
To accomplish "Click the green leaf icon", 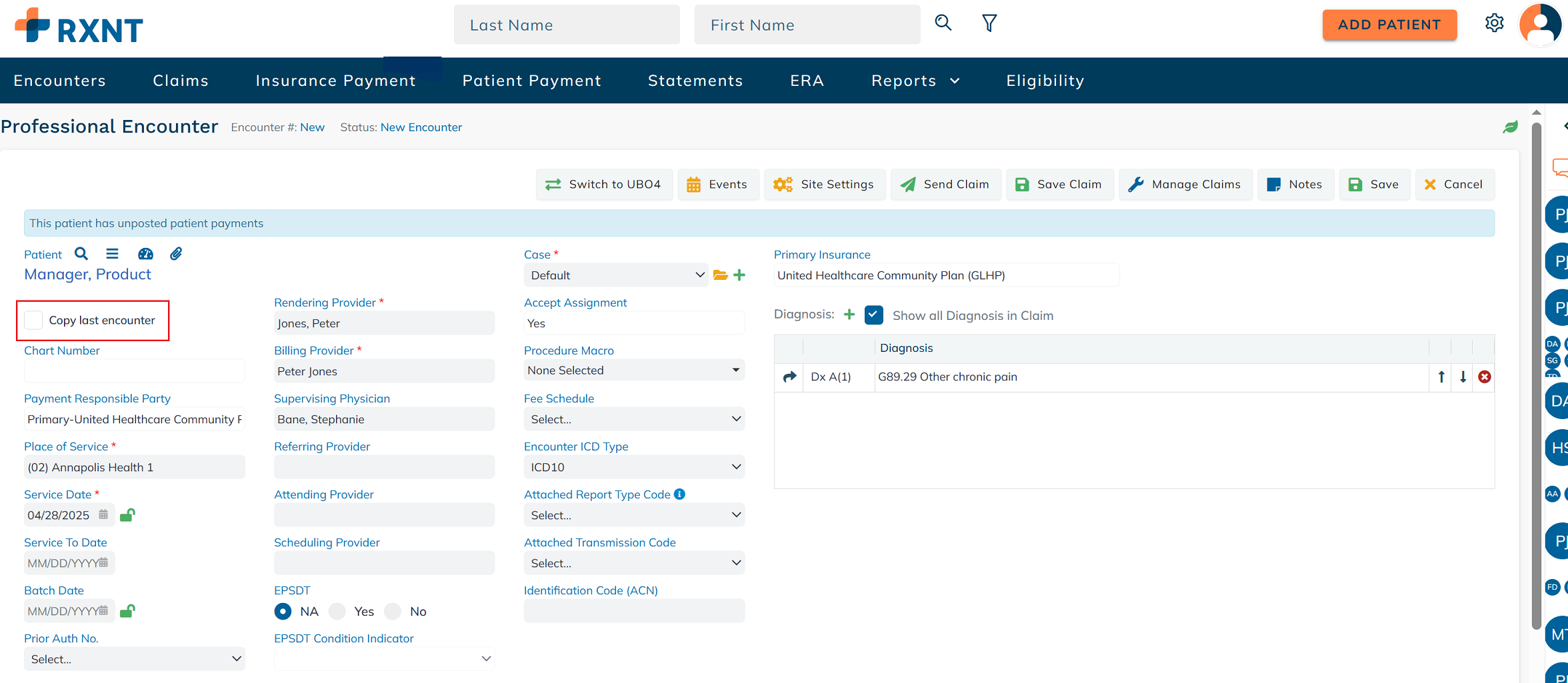I will (1510, 127).
